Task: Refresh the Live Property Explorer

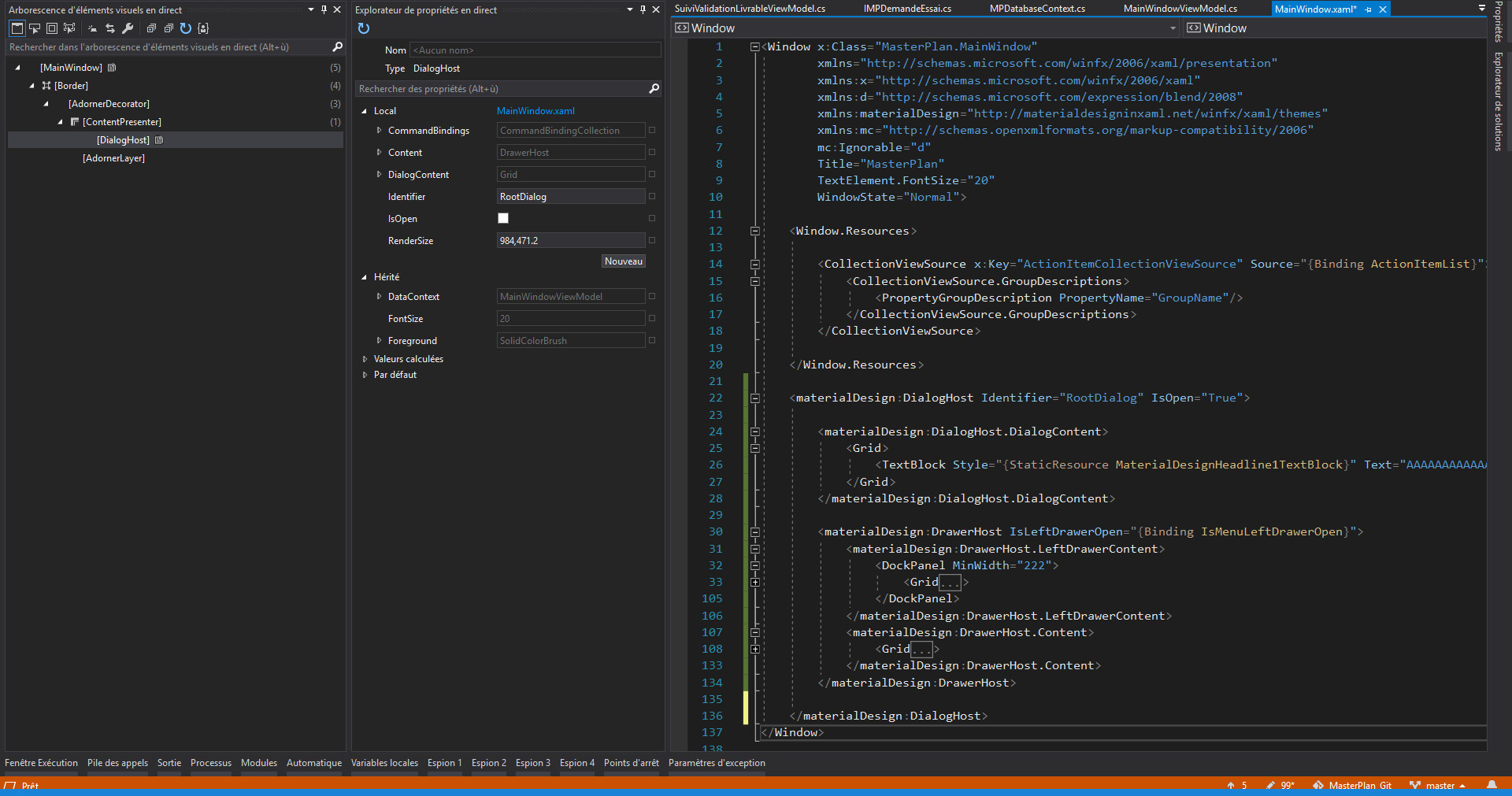Action: tap(363, 28)
